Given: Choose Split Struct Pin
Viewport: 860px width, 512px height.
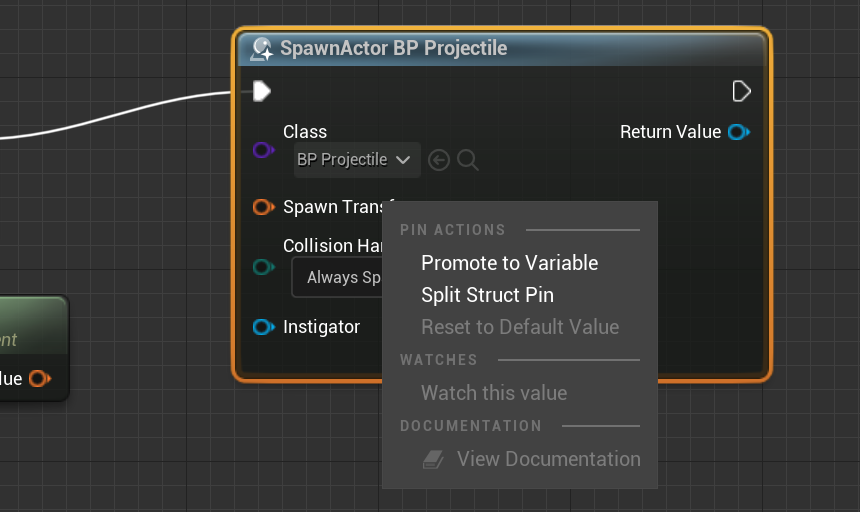Looking at the screenshot, I should point(487,295).
